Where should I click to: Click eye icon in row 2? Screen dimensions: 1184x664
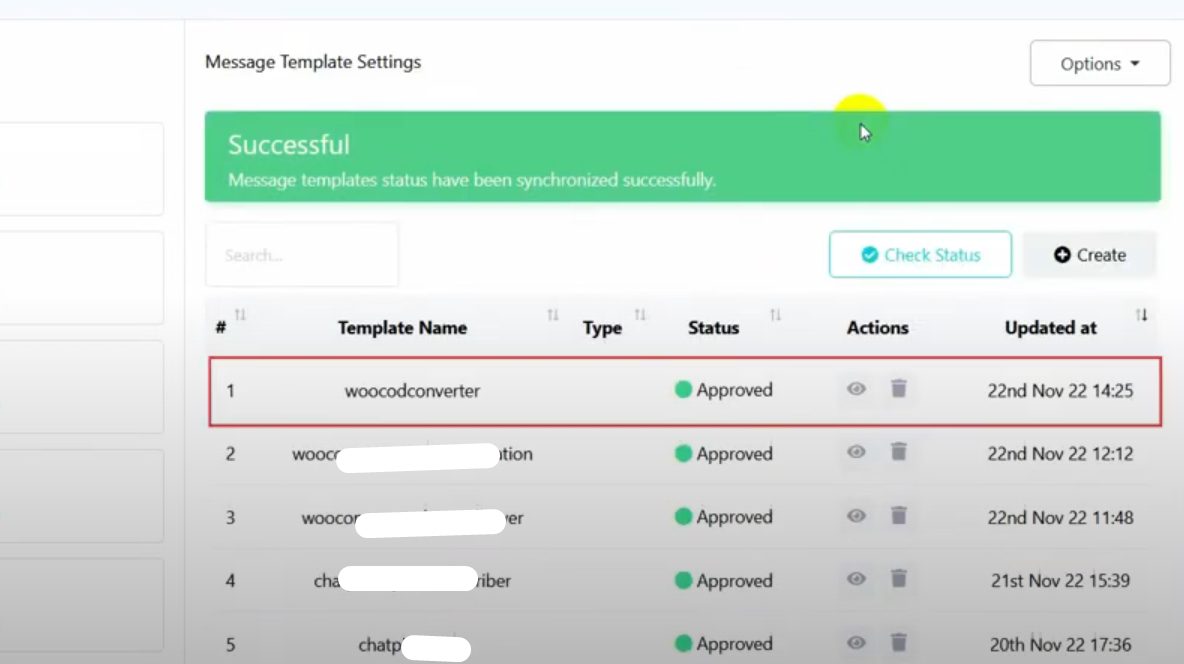click(856, 452)
